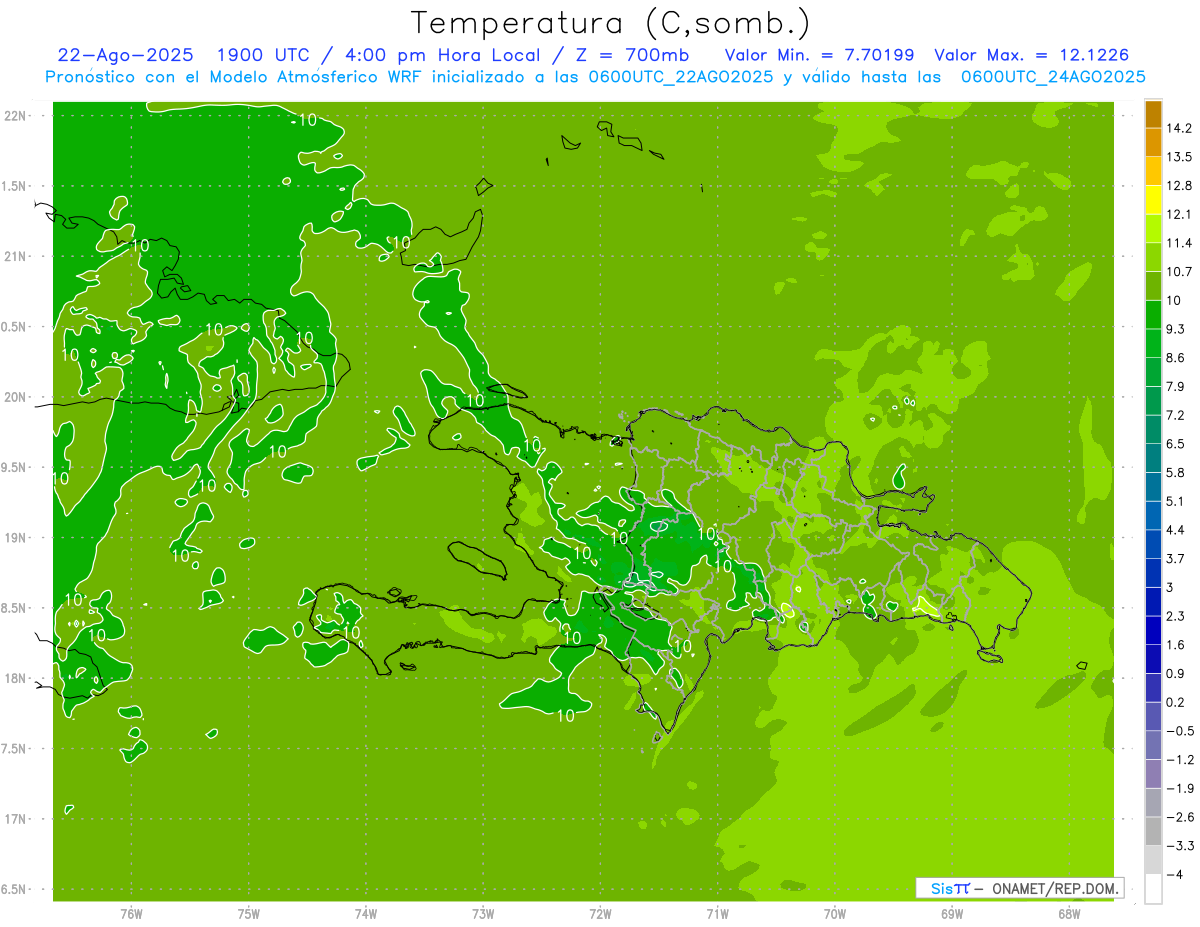Click the 'Temperatura (C,somb.)' chart title
Image resolution: width=1200 pixels, height=927 pixels.
610,22
